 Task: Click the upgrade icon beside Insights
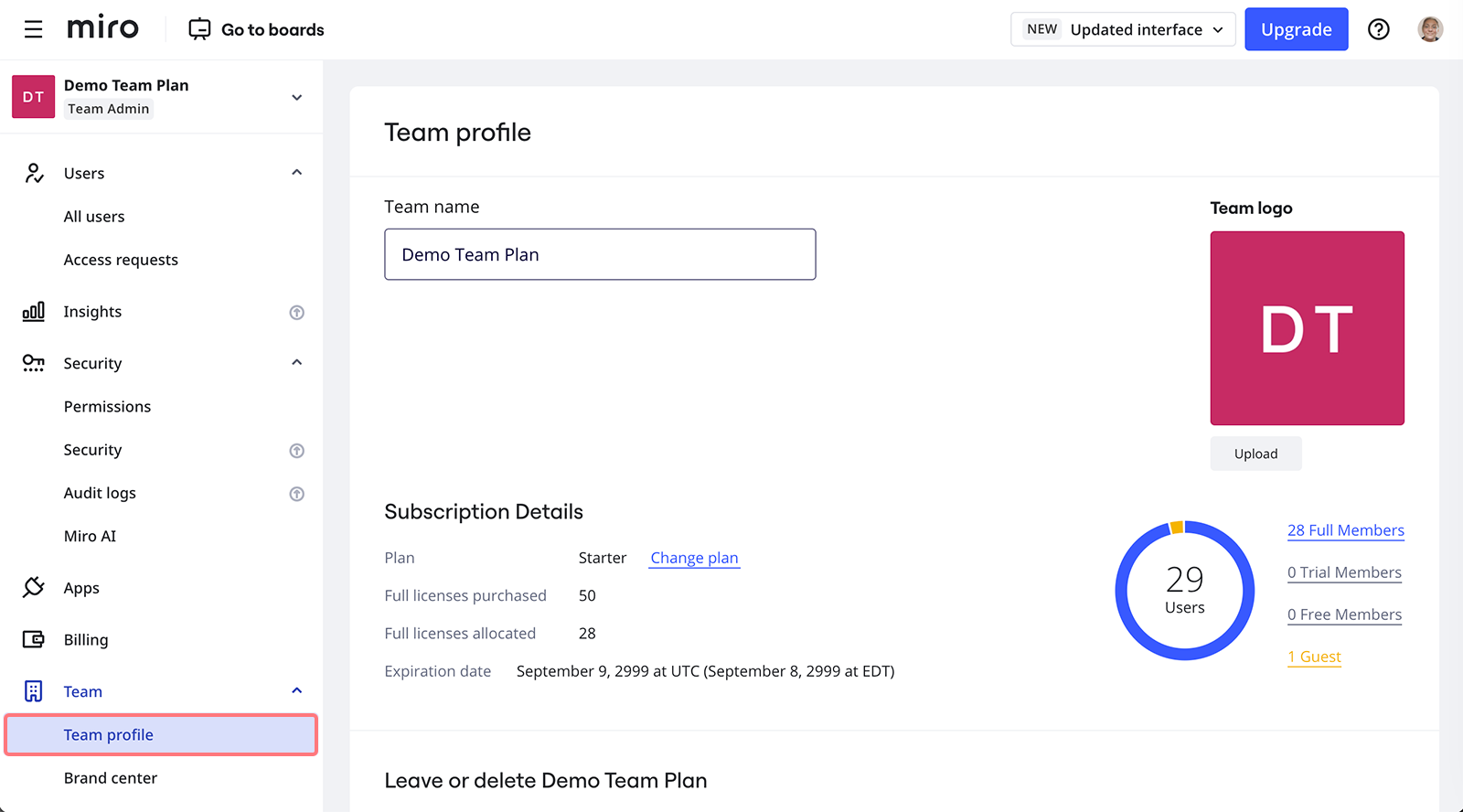pyautogui.click(x=296, y=313)
